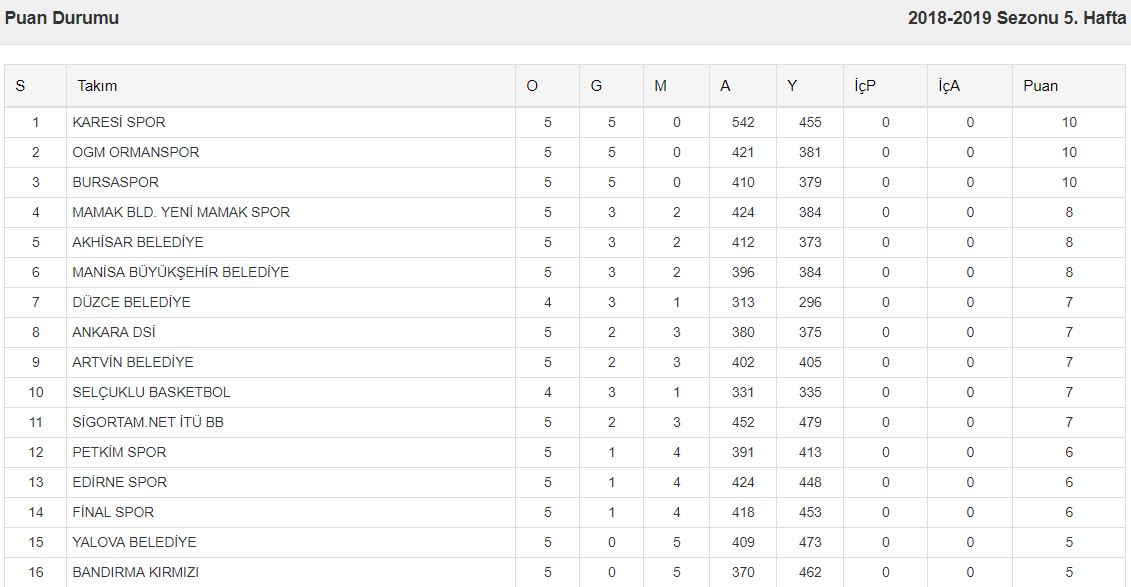Open SELÇUKLU BASKETBOL team entry
The height and width of the screenshot is (587, 1131).
(x=151, y=392)
